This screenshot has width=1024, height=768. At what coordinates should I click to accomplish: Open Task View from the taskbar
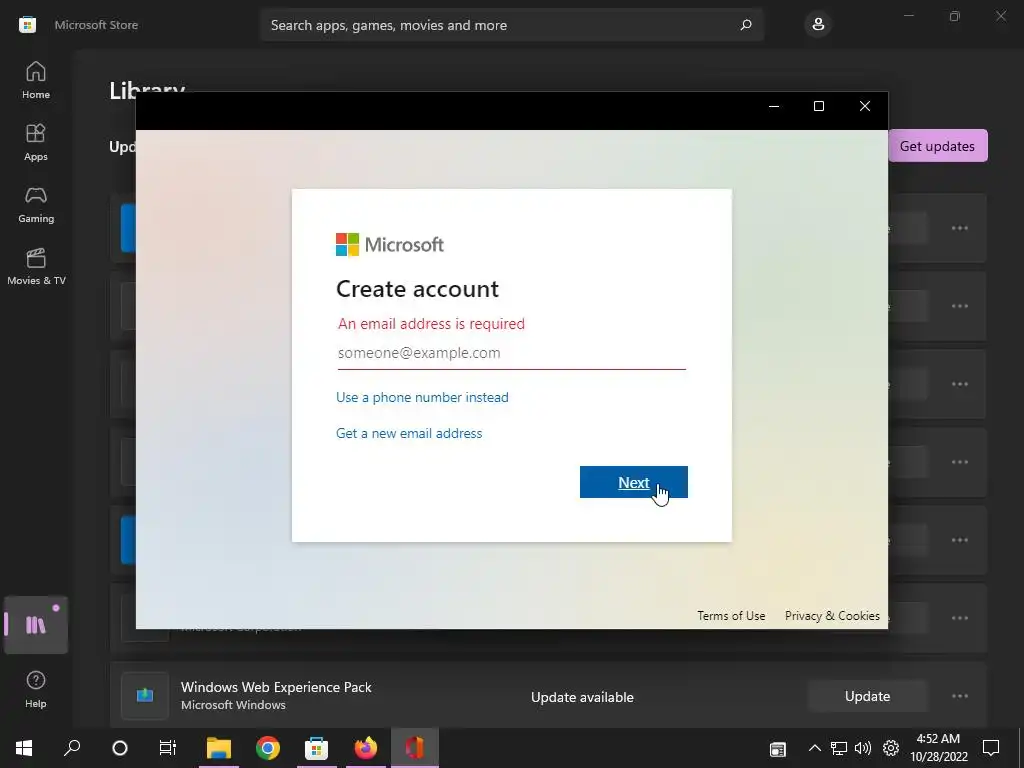pos(168,748)
